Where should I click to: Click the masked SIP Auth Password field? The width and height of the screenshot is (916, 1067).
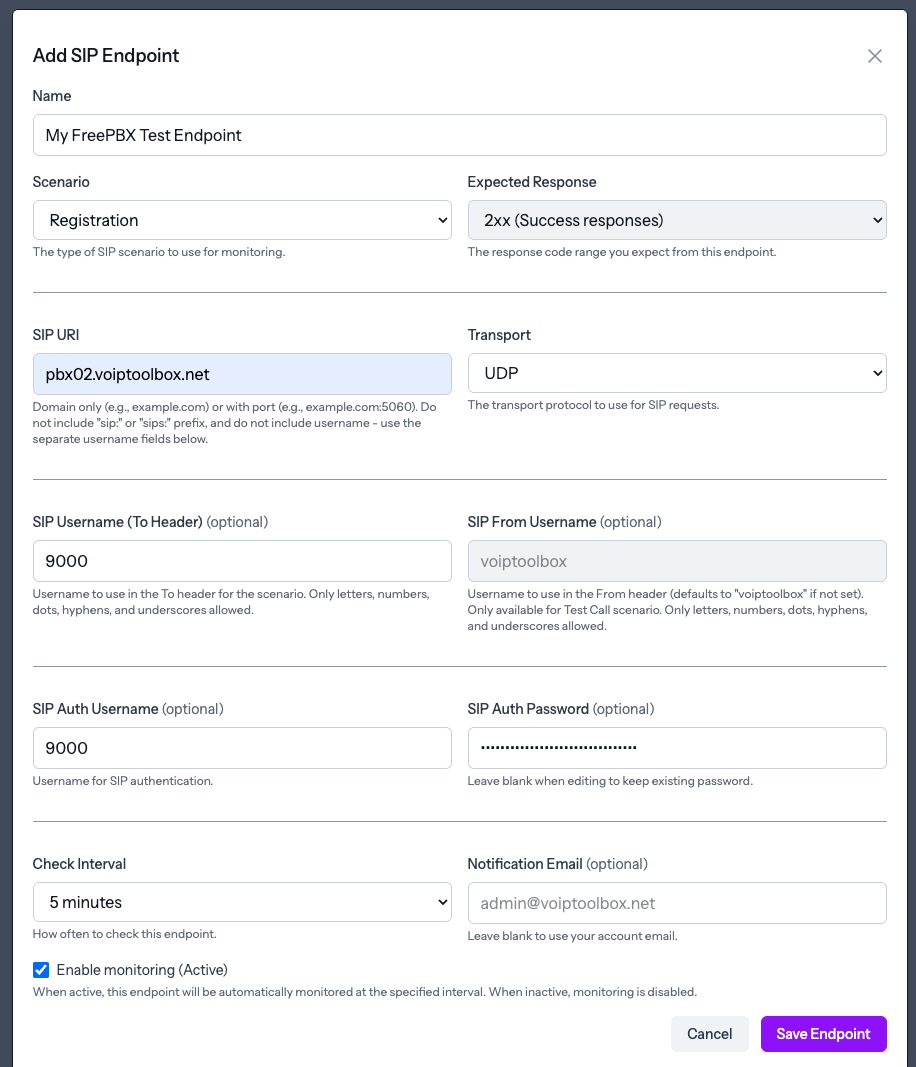677,747
